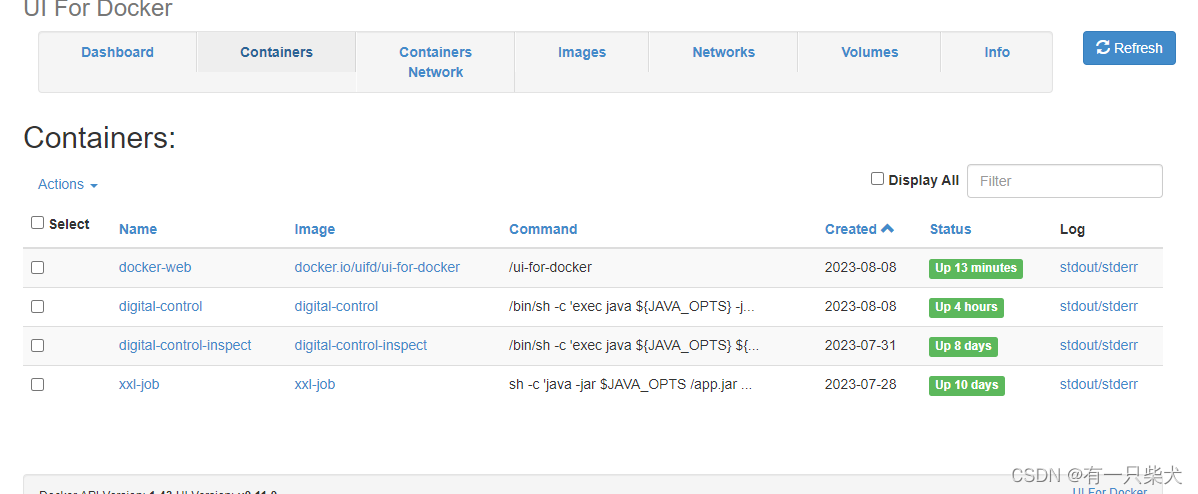The image size is (1198, 494).
Task: Open digital-control container name link
Action: click(x=160, y=306)
